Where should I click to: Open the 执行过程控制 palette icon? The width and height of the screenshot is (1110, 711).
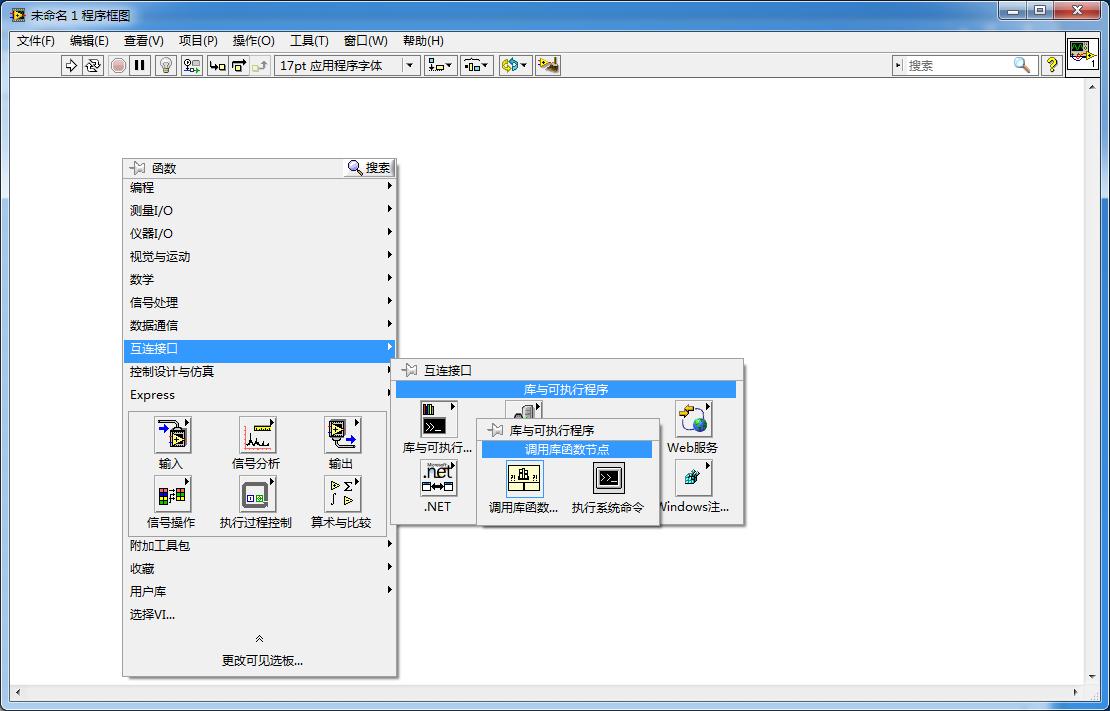coord(256,495)
